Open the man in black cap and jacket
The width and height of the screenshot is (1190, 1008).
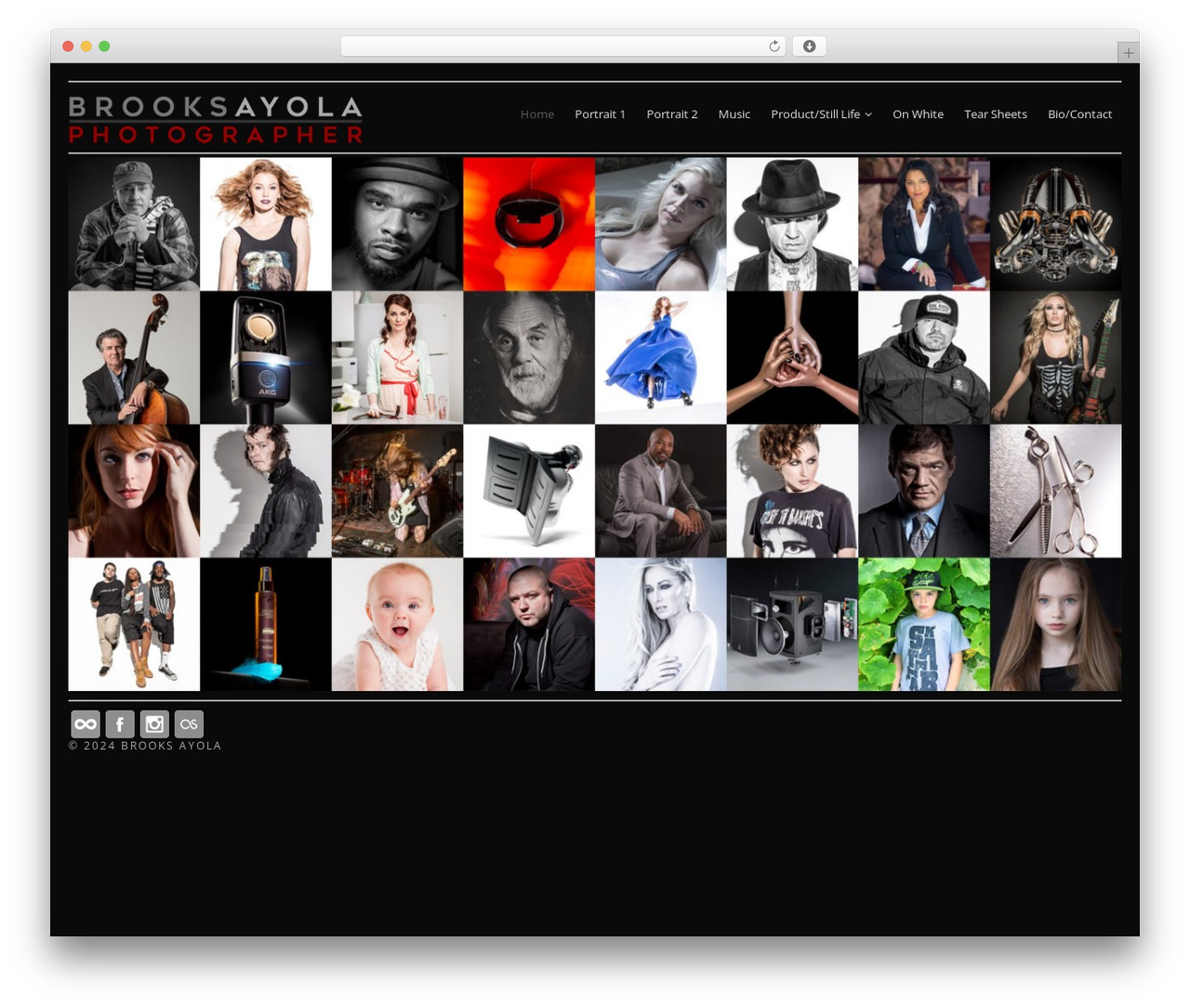click(x=924, y=358)
